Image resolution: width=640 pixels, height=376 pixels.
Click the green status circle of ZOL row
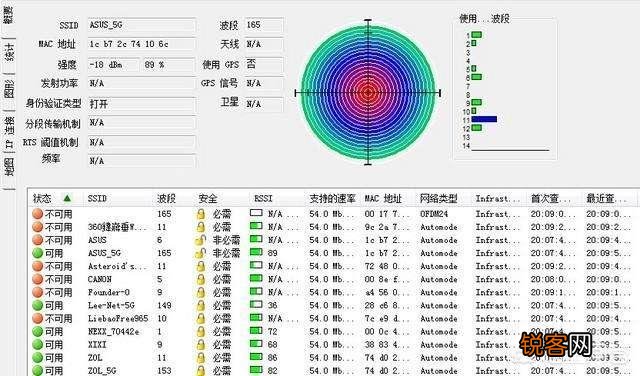[x=38, y=358]
